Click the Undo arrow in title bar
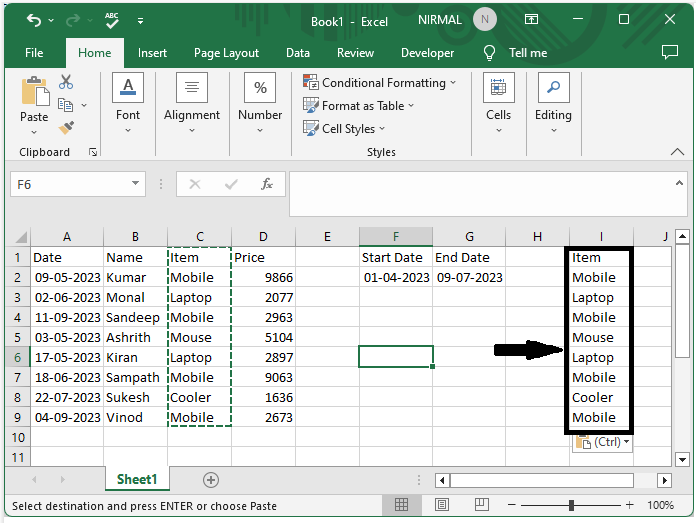Viewport: 696px width, 523px height. click(x=35, y=20)
